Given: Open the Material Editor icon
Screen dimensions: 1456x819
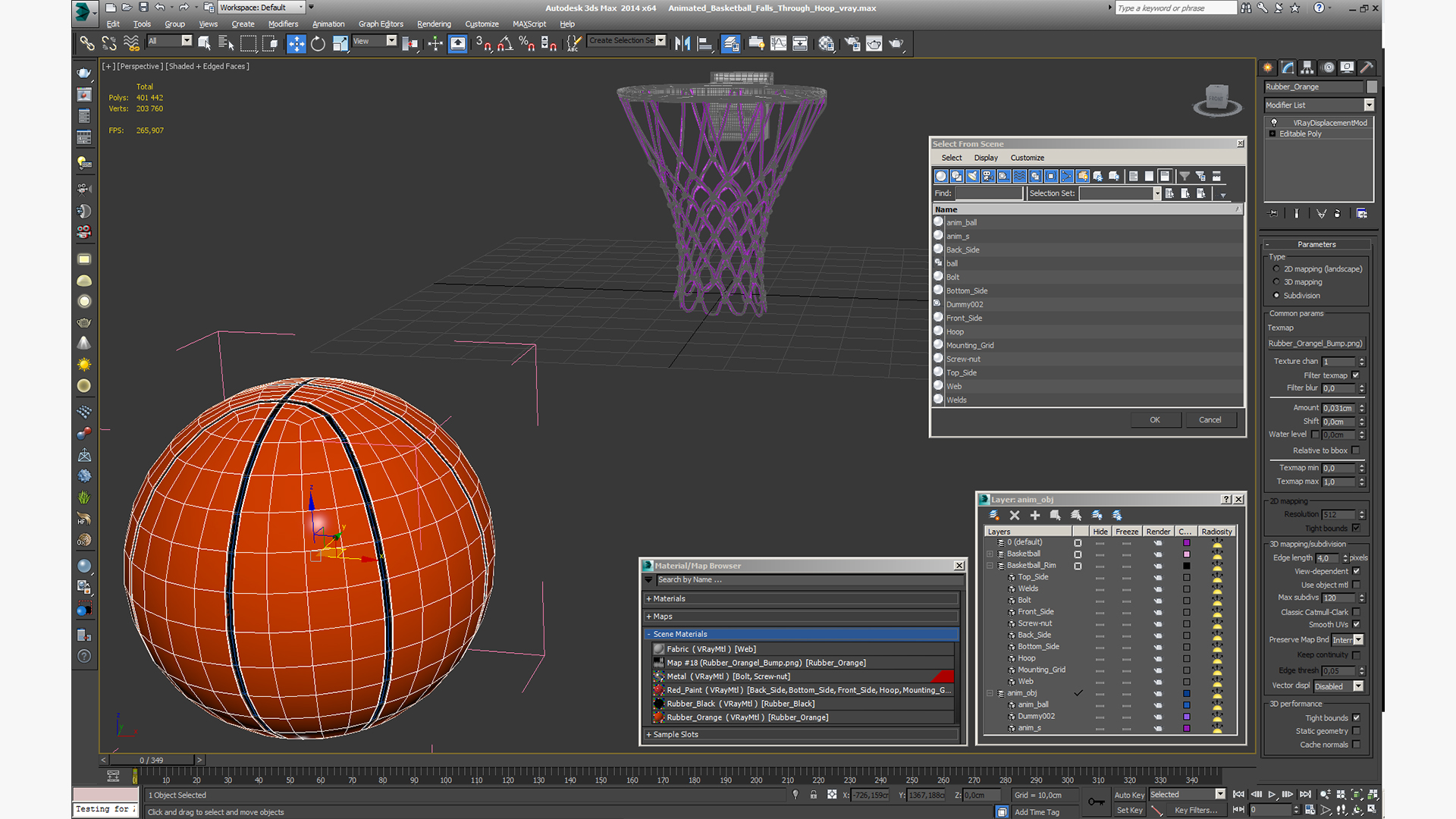Looking at the screenshot, I should tap(827, 43).
